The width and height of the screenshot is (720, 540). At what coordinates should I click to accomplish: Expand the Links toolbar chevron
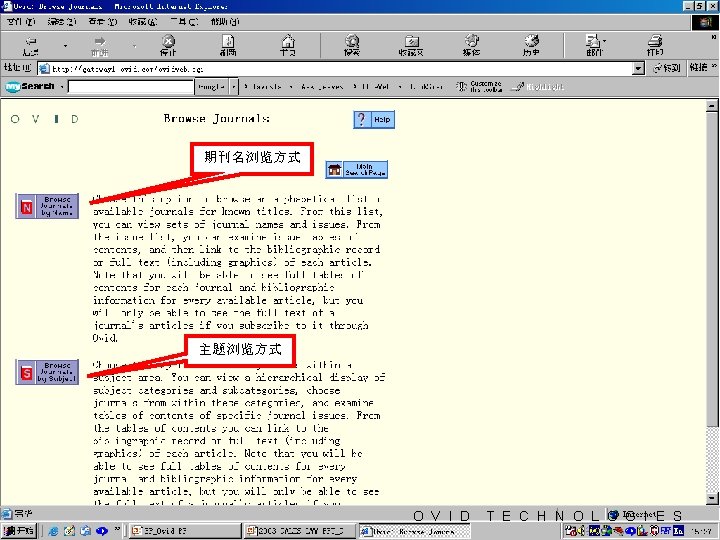[x=714, y=66]
